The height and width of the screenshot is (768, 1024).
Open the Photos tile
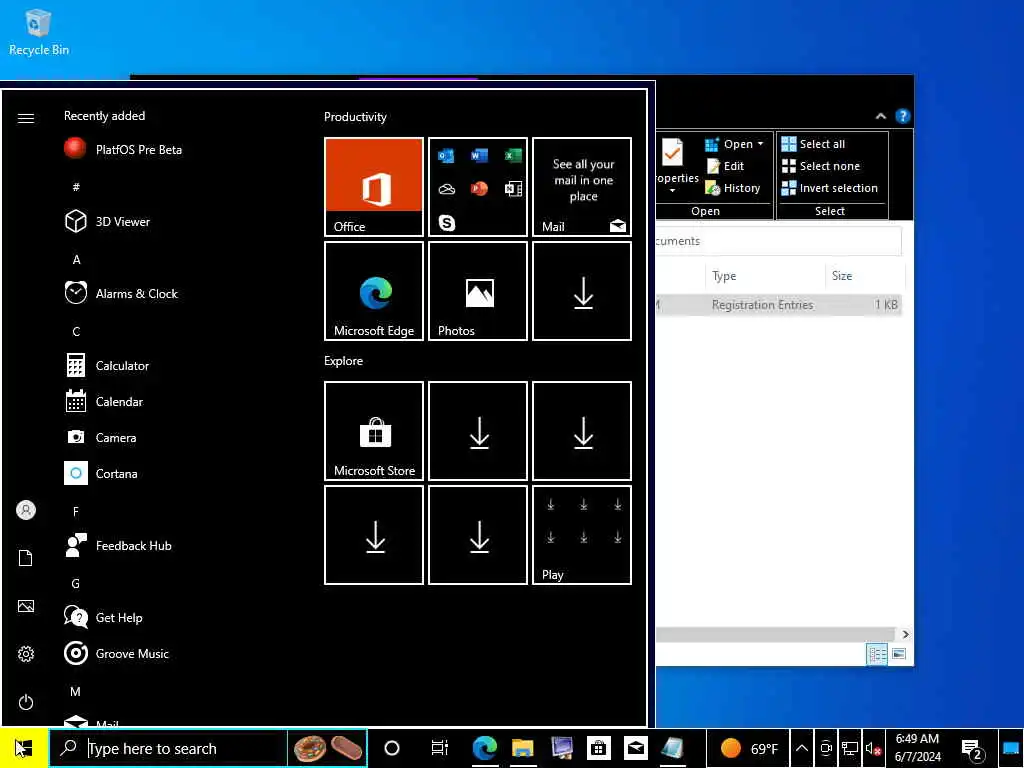point(477,291)
